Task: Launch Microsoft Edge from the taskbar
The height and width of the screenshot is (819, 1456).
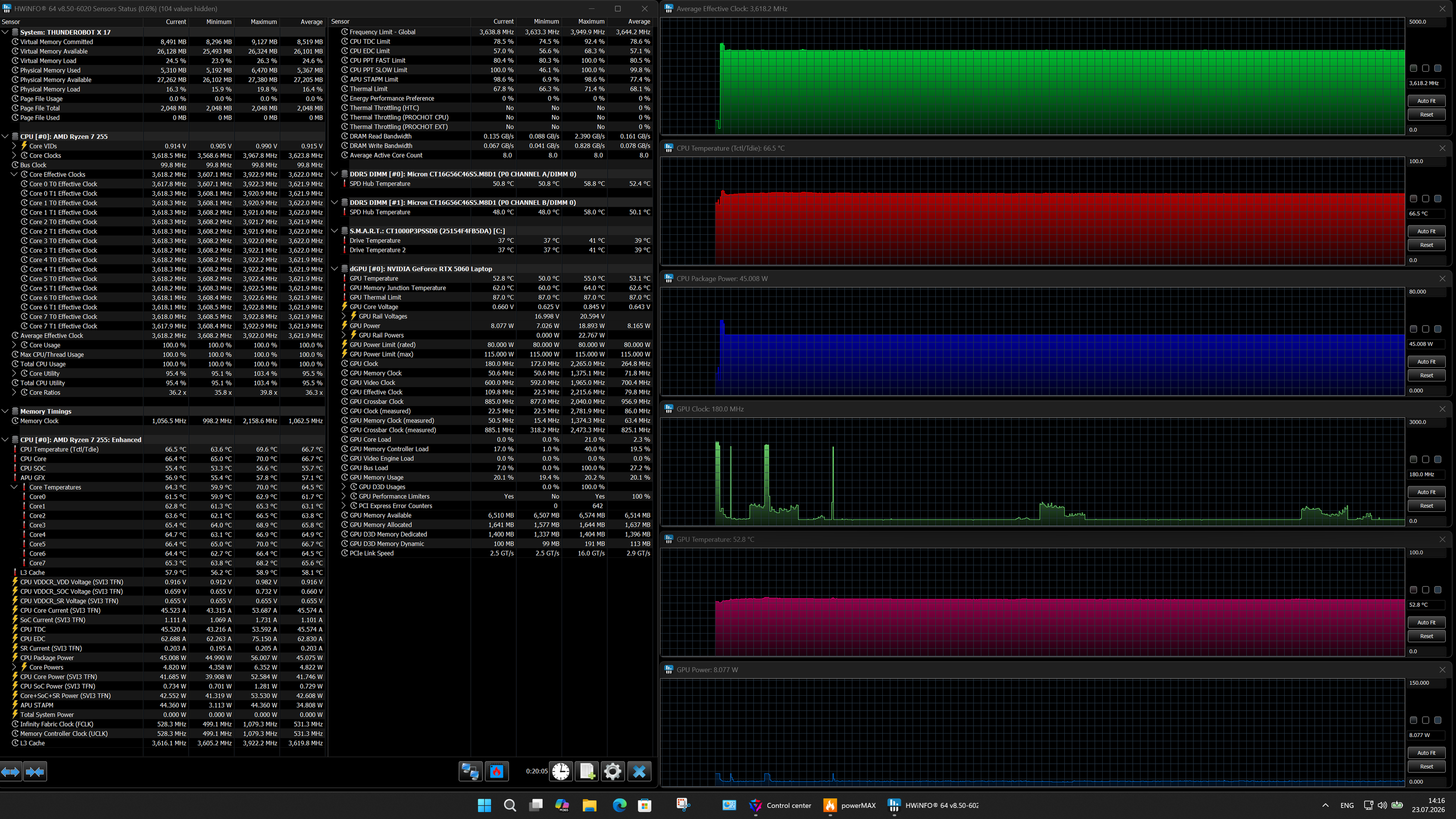Action: coord(619,805)
